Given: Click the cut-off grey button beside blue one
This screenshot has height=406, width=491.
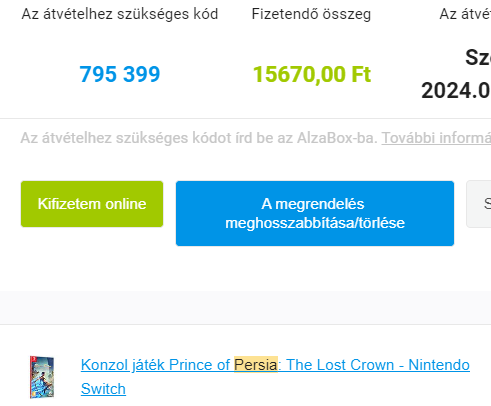Looking at the screenshot, I should (x=479, y=204).
